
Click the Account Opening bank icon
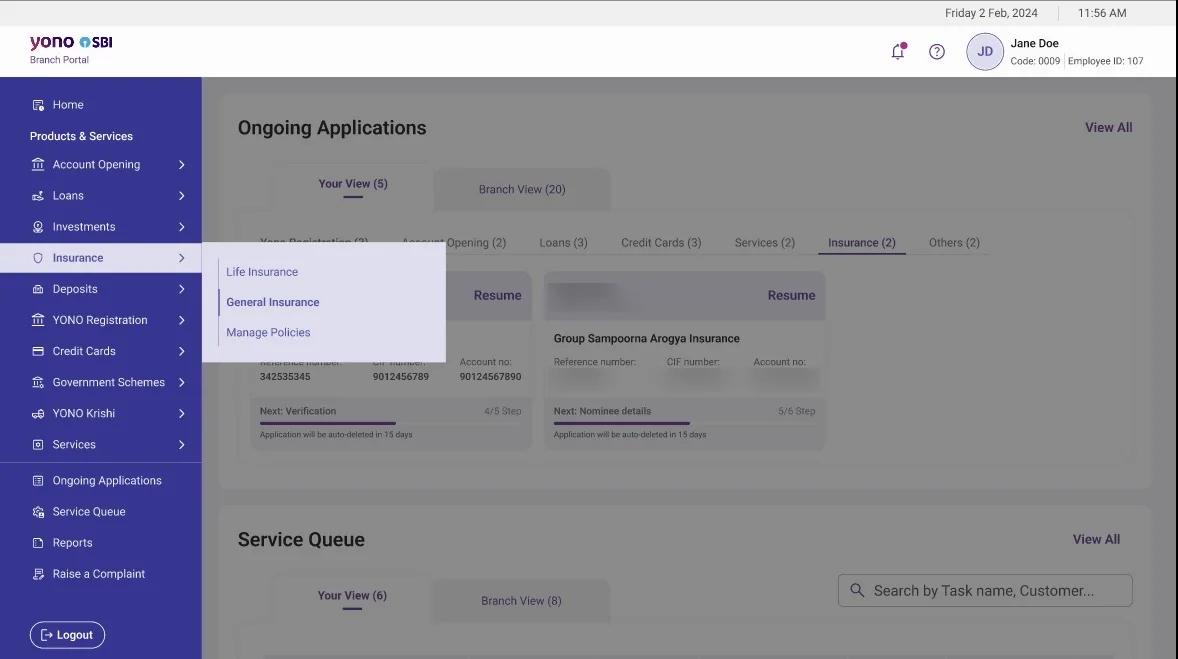(x=38, y=165)
